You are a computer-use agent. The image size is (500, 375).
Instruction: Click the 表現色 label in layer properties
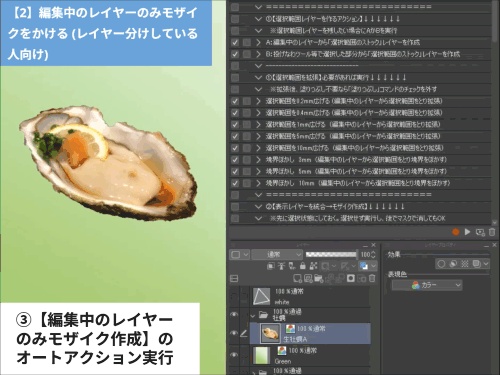[x=397, y=274]
